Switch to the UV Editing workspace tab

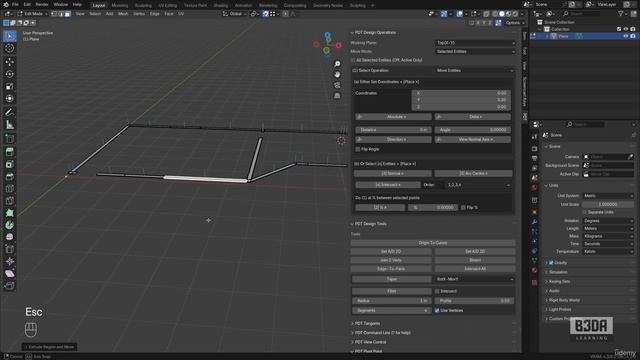click(x=168, y=5)
